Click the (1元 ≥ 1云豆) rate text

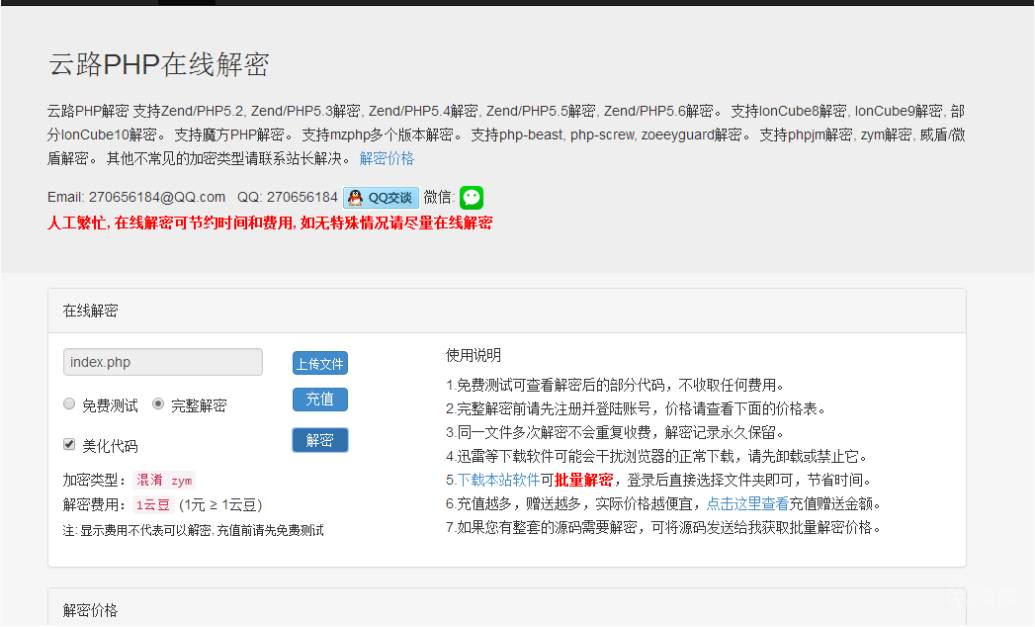click(220, 505)
